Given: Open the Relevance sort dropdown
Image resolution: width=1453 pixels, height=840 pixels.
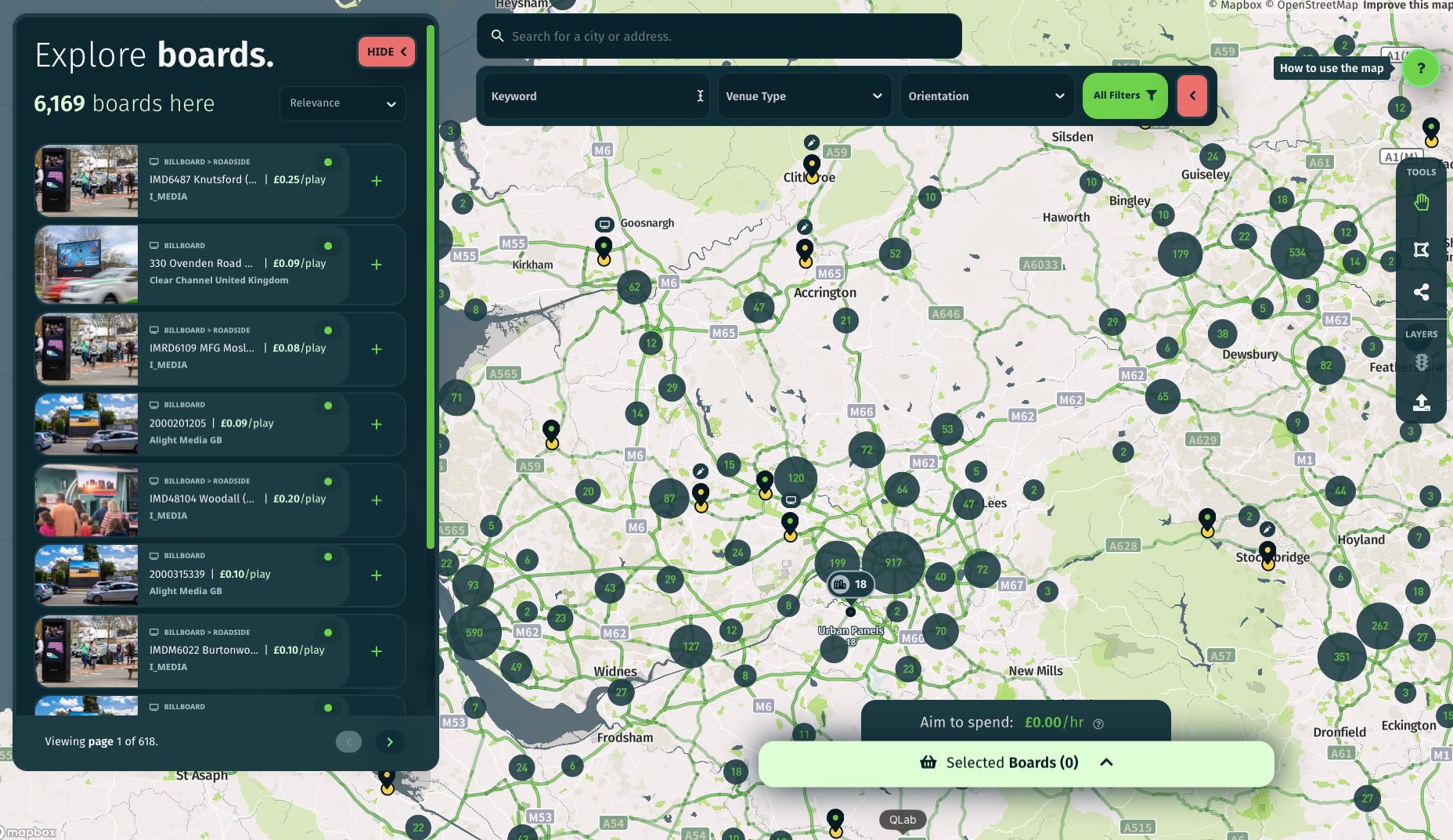Looking at the screenshot, I should pyautogui.click(x=342, y=103).
